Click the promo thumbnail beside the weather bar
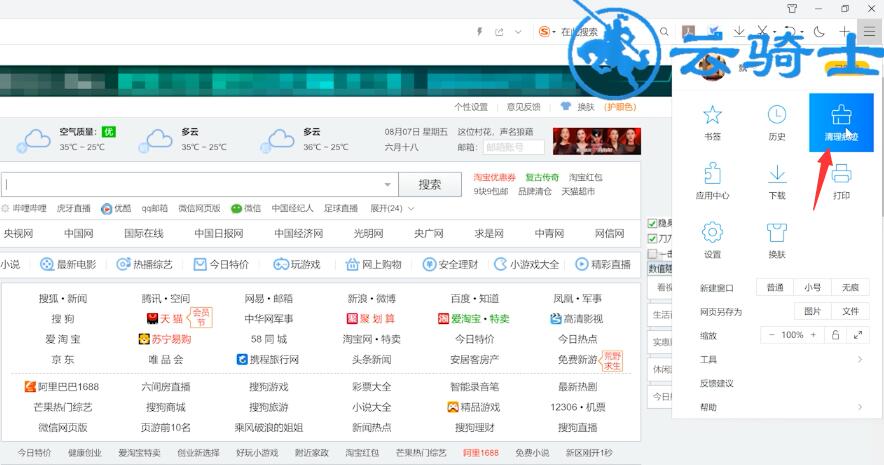Image resolution: width=884 pixels, height=465 pixels. [x=597, y=141]
